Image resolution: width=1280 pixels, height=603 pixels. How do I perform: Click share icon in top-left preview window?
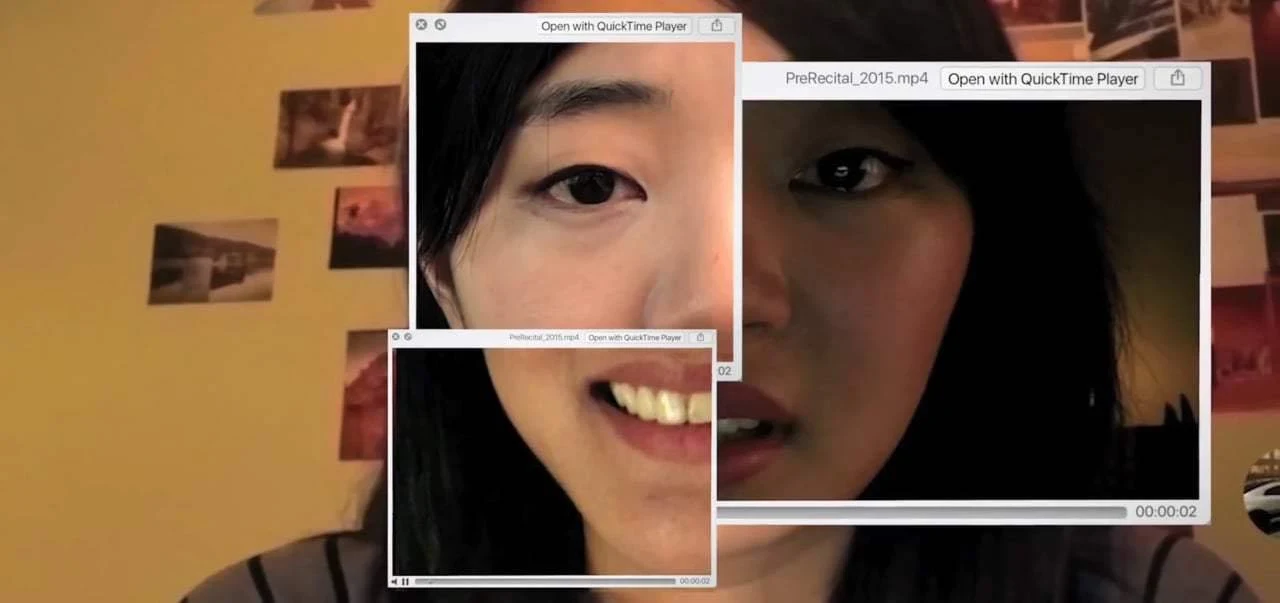click(716, 26)
